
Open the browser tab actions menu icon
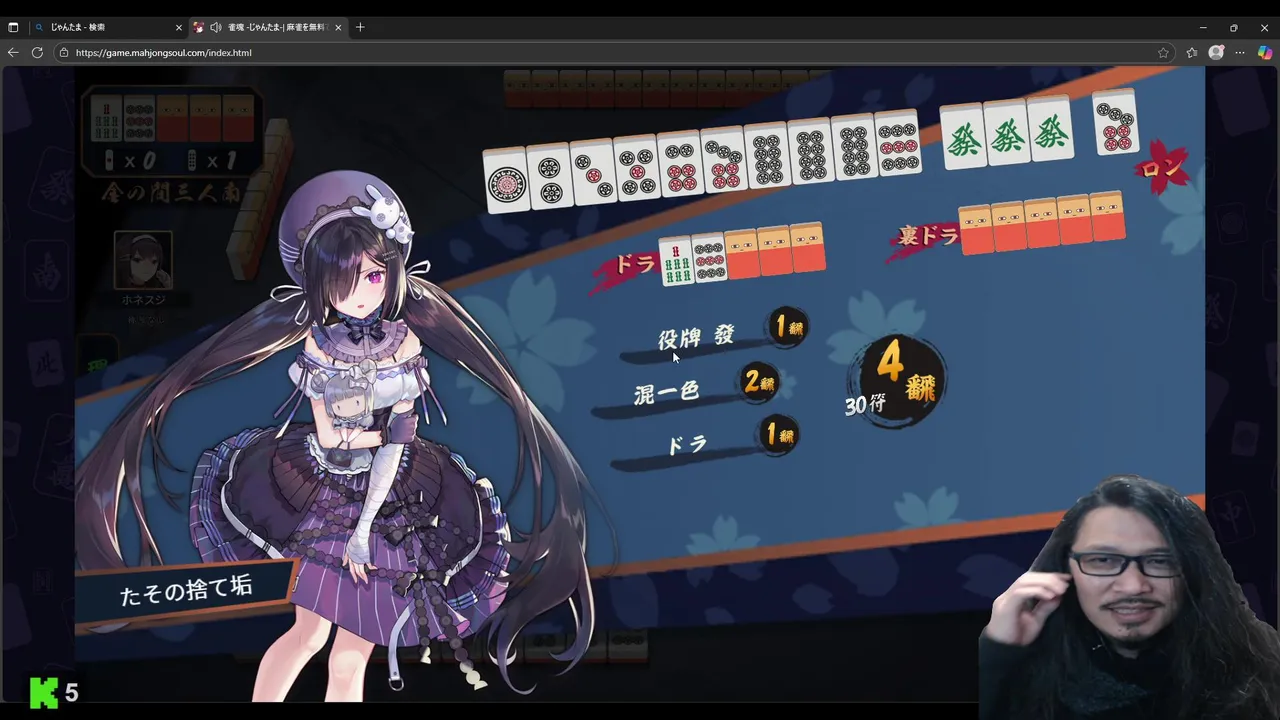pos(13,27)
